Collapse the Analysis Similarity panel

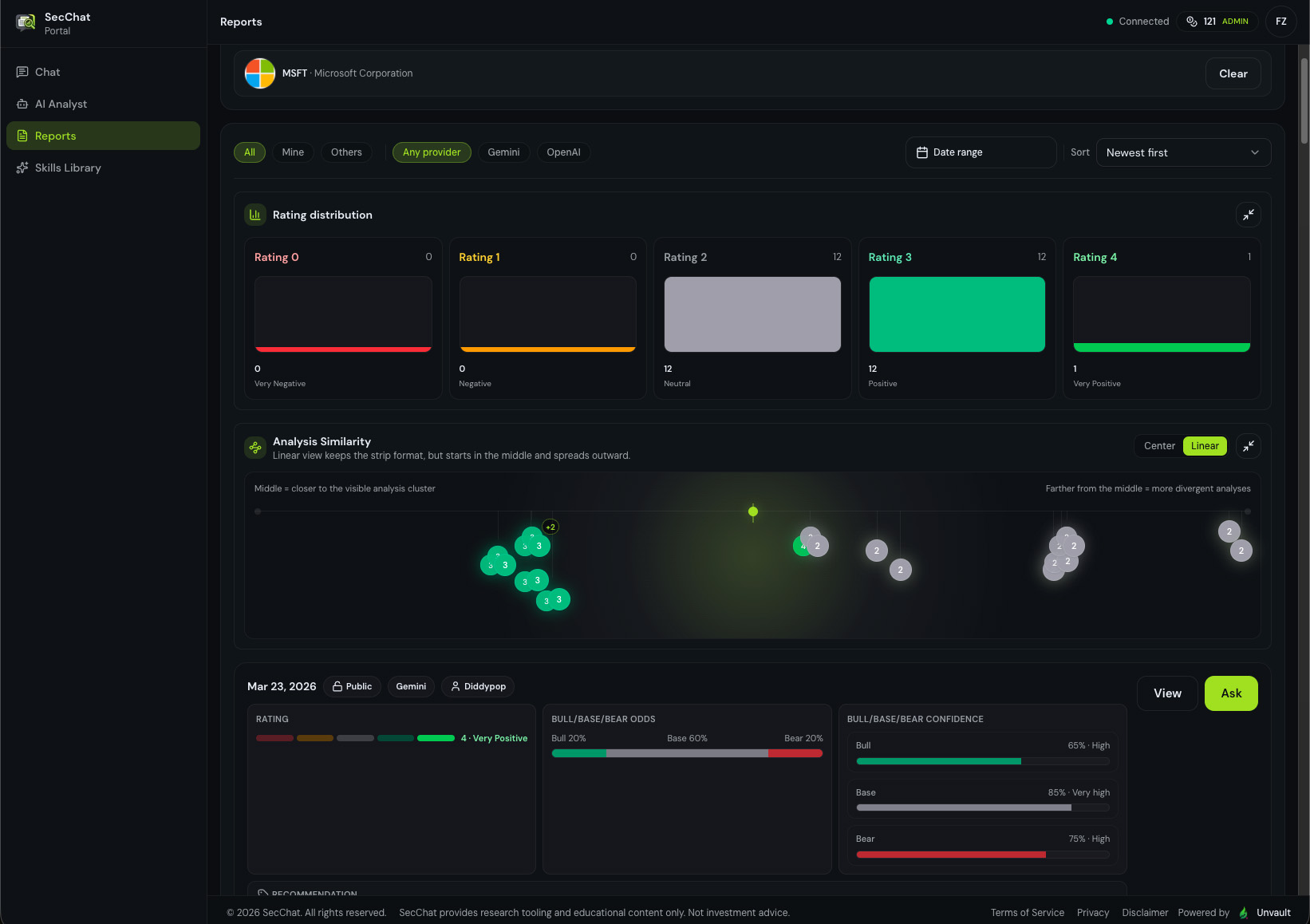tap(1249, 446)
